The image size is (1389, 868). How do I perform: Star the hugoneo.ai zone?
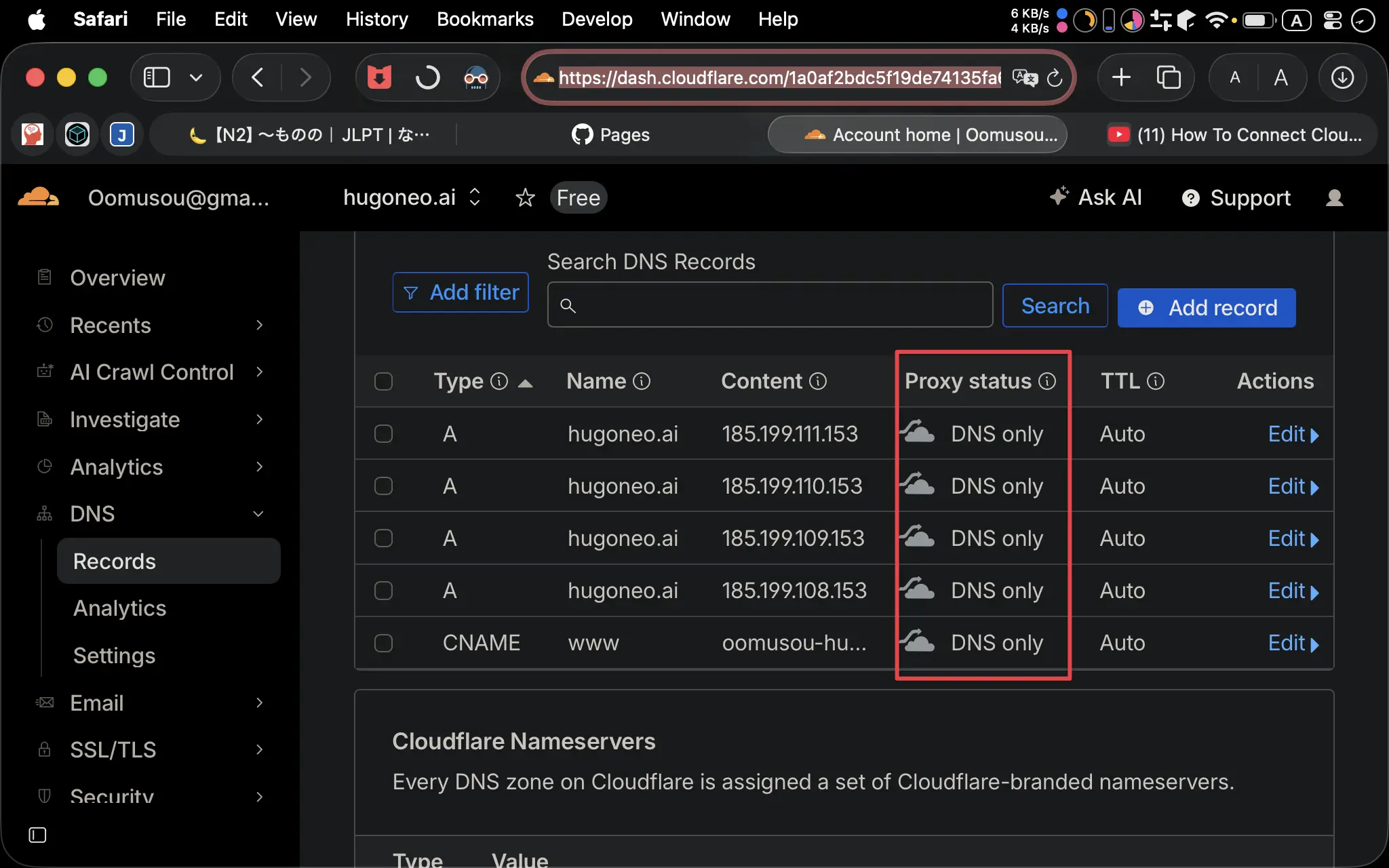click(525, 198)
